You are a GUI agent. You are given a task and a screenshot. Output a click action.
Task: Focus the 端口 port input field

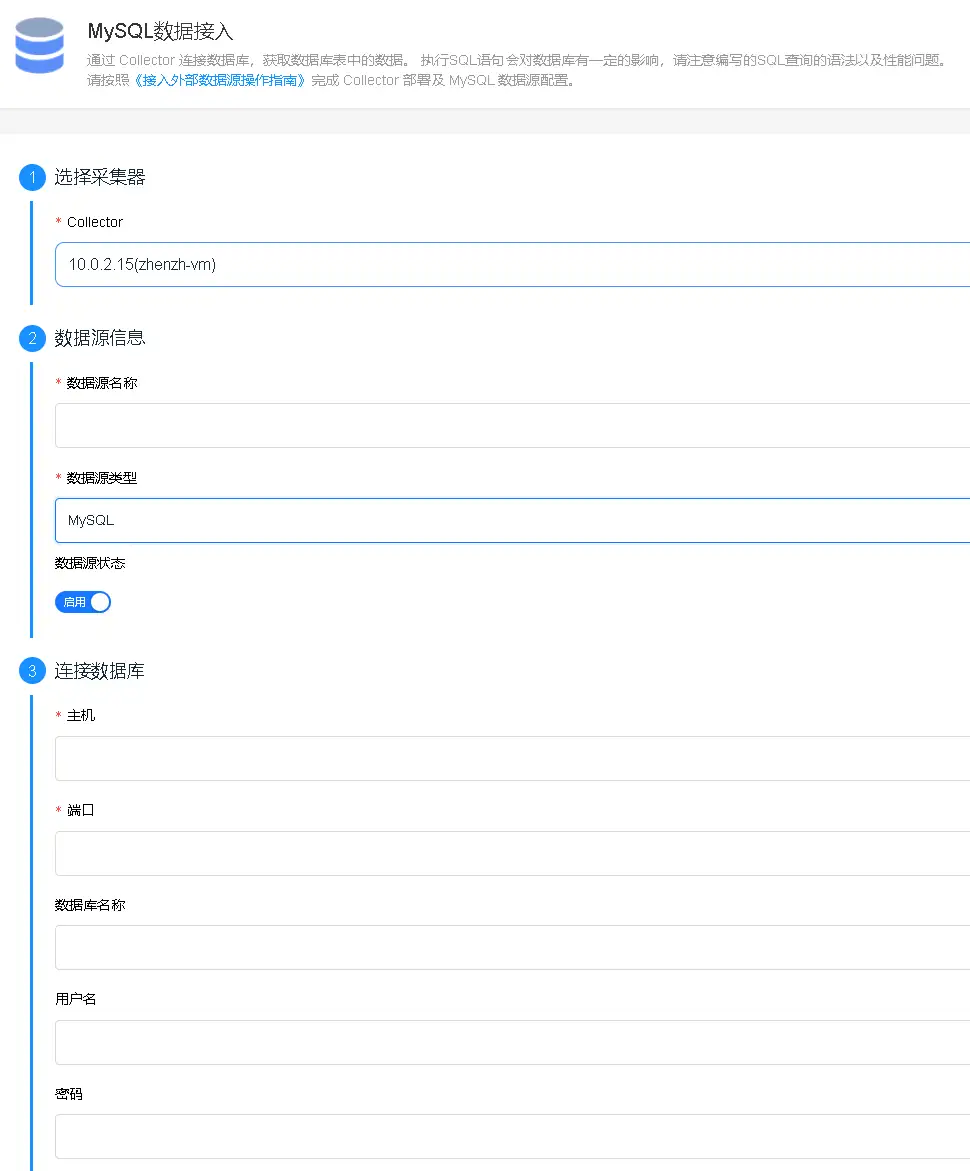[x=400, y=852]
